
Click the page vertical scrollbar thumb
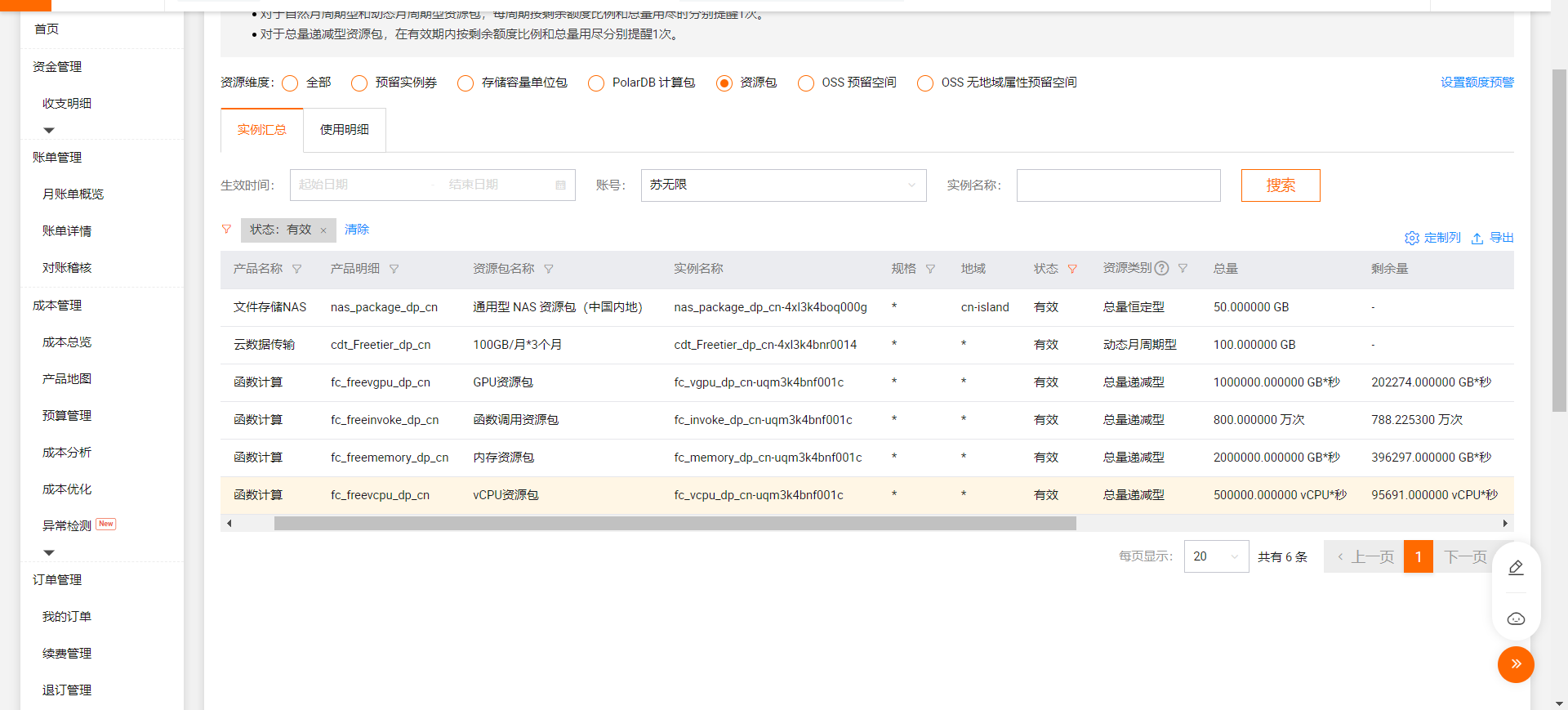[x=1559, y=240]
